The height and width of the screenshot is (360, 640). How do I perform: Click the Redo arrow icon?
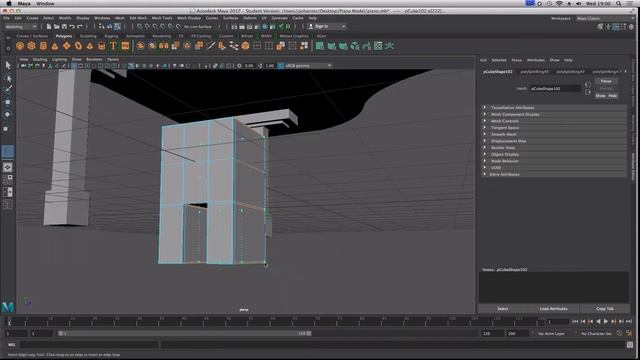pyautogui.click(x=80, y=27)
